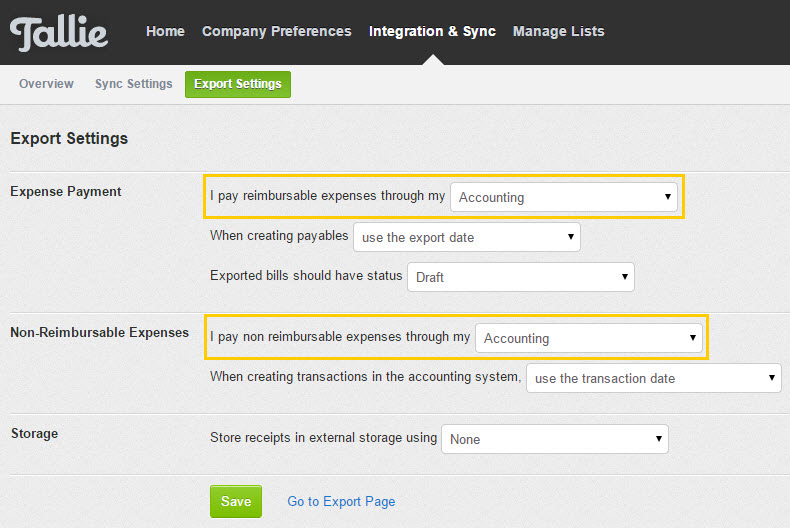Select Integration & Sync in top navigation

coord(432,31)
